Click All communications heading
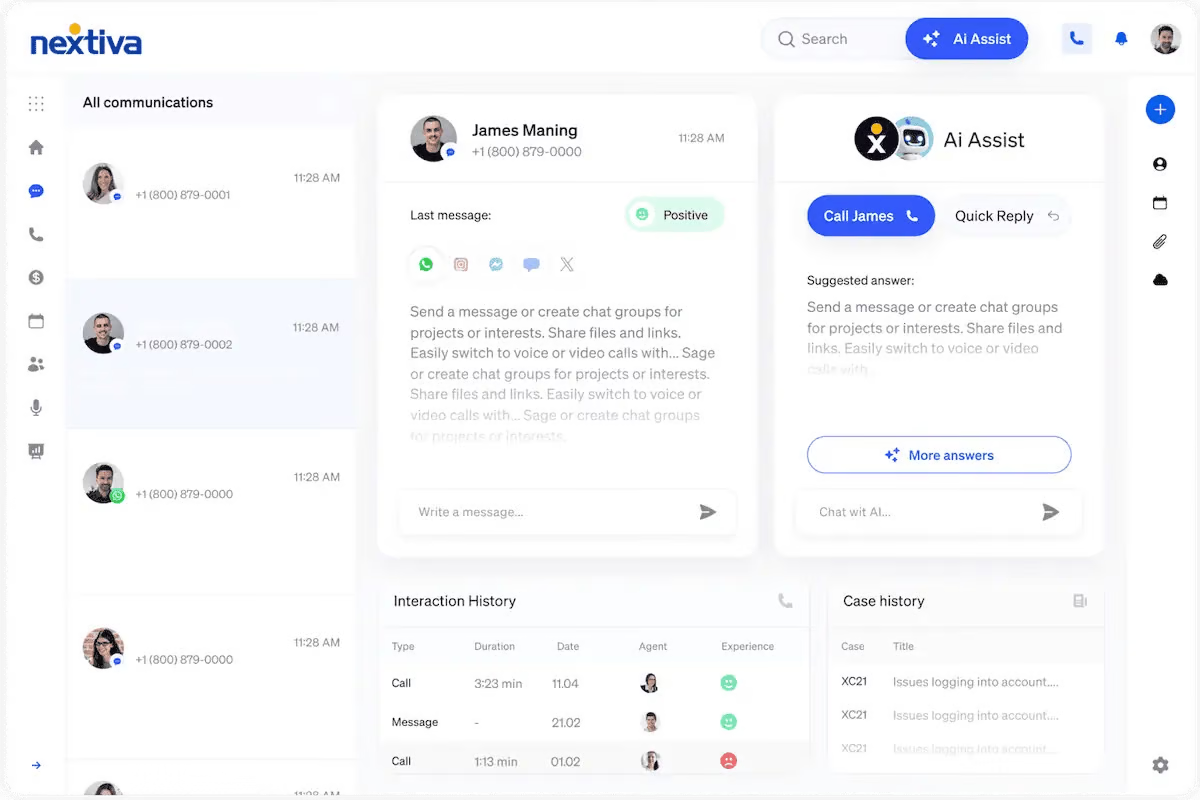 (148, 102)
